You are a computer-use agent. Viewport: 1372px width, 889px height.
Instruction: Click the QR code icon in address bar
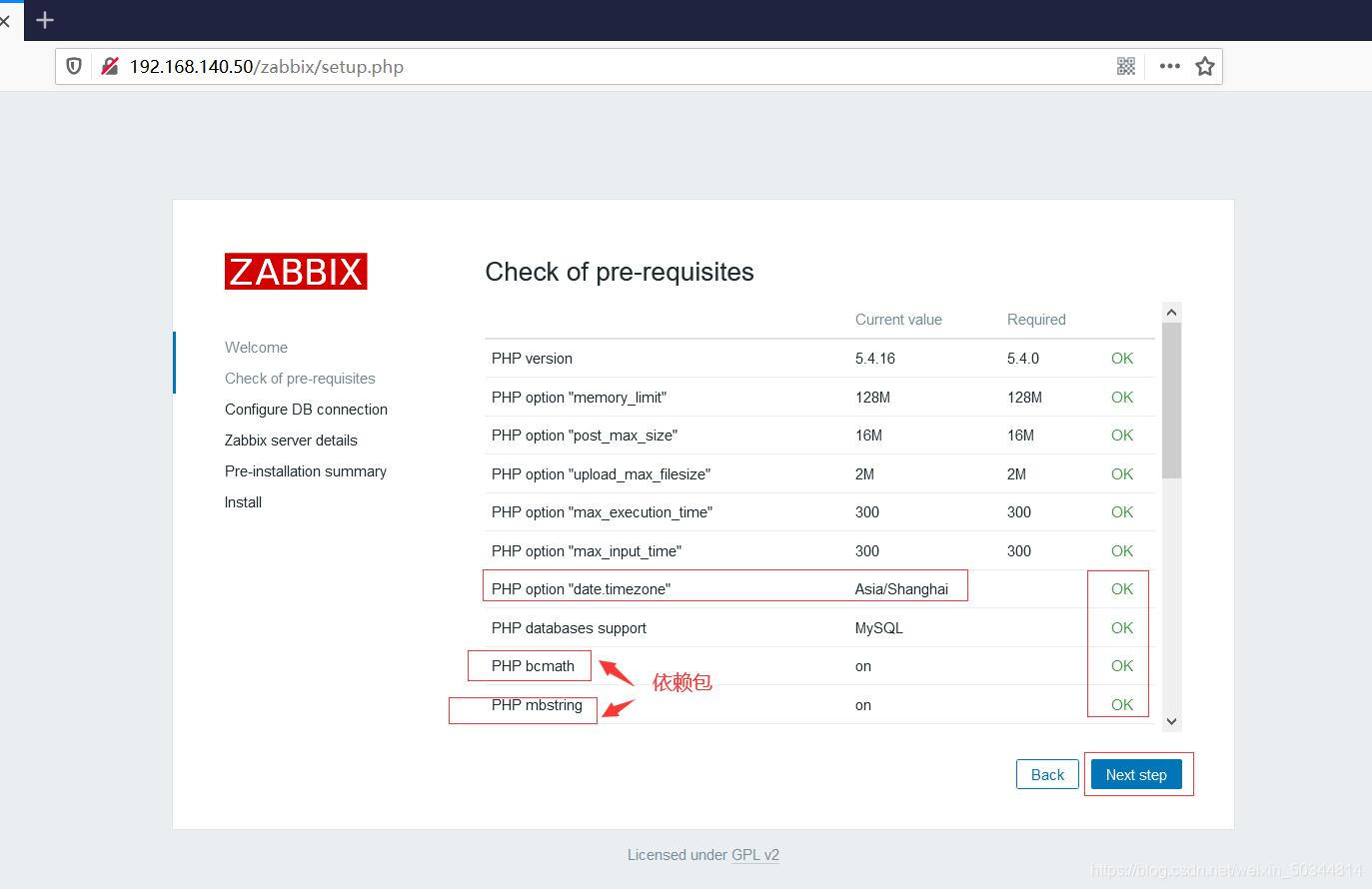pyautogui.click(x=1126, y=67)
